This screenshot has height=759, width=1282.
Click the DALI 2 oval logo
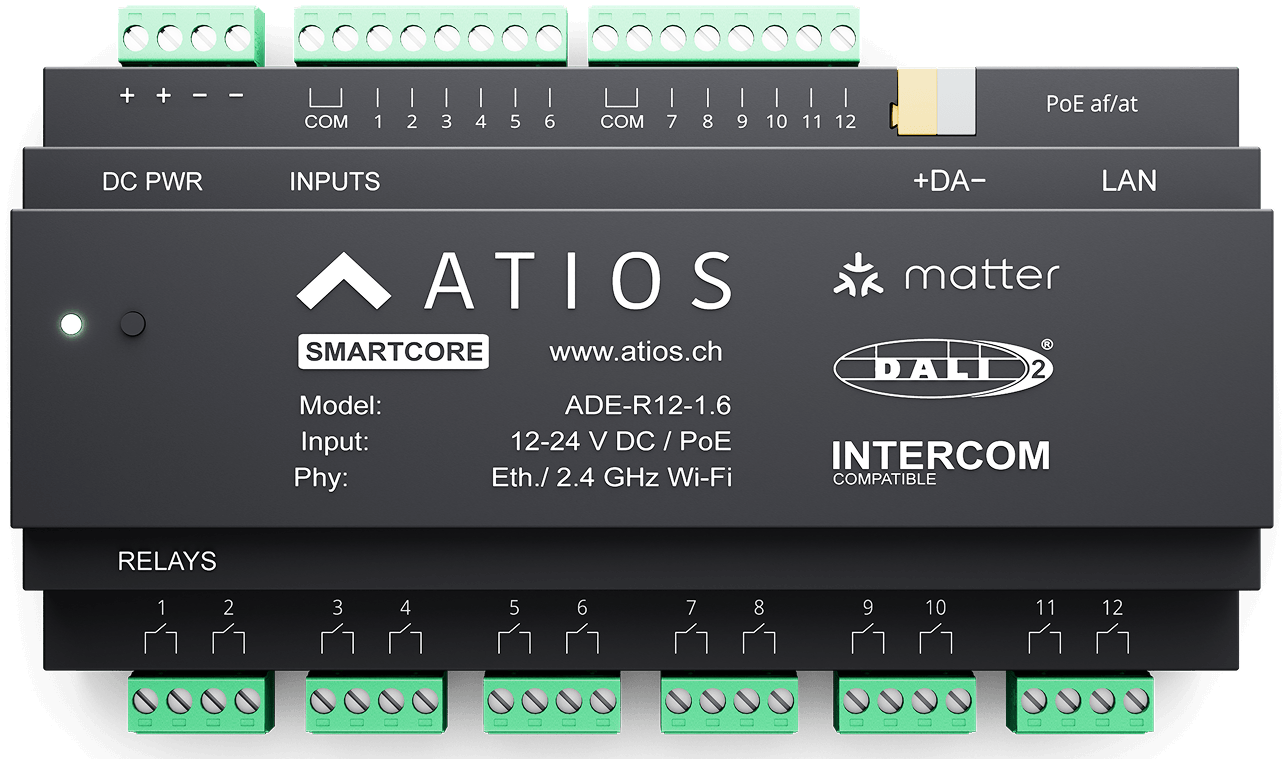(942, 365)
